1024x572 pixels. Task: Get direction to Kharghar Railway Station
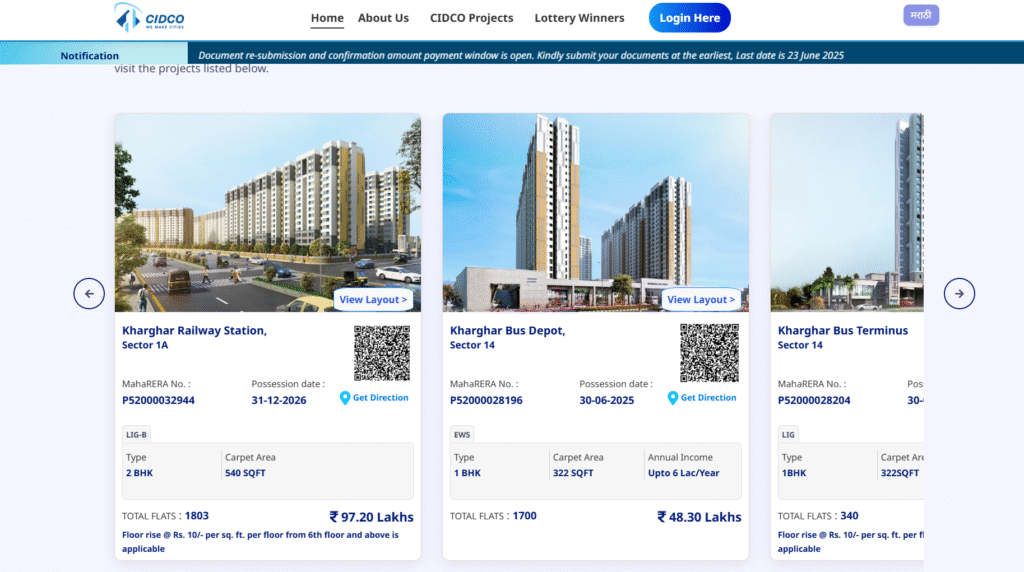pos(381,398)
